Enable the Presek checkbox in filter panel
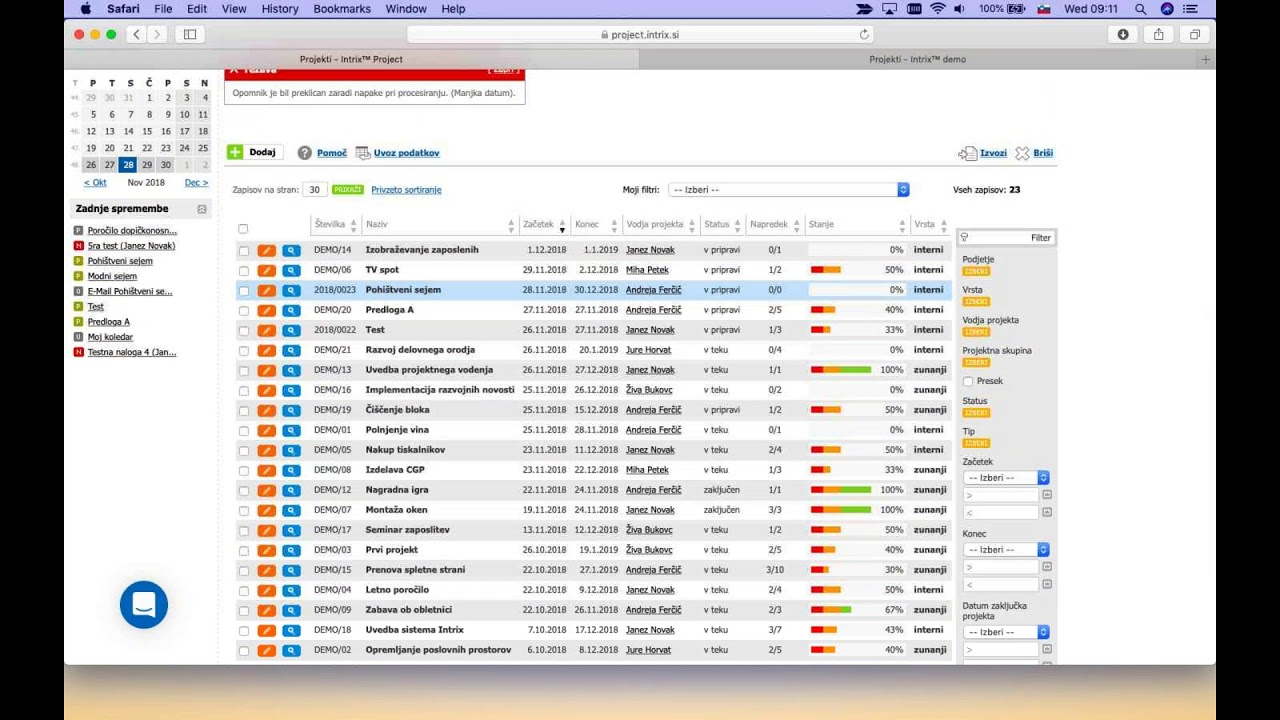 coord(968,381)
